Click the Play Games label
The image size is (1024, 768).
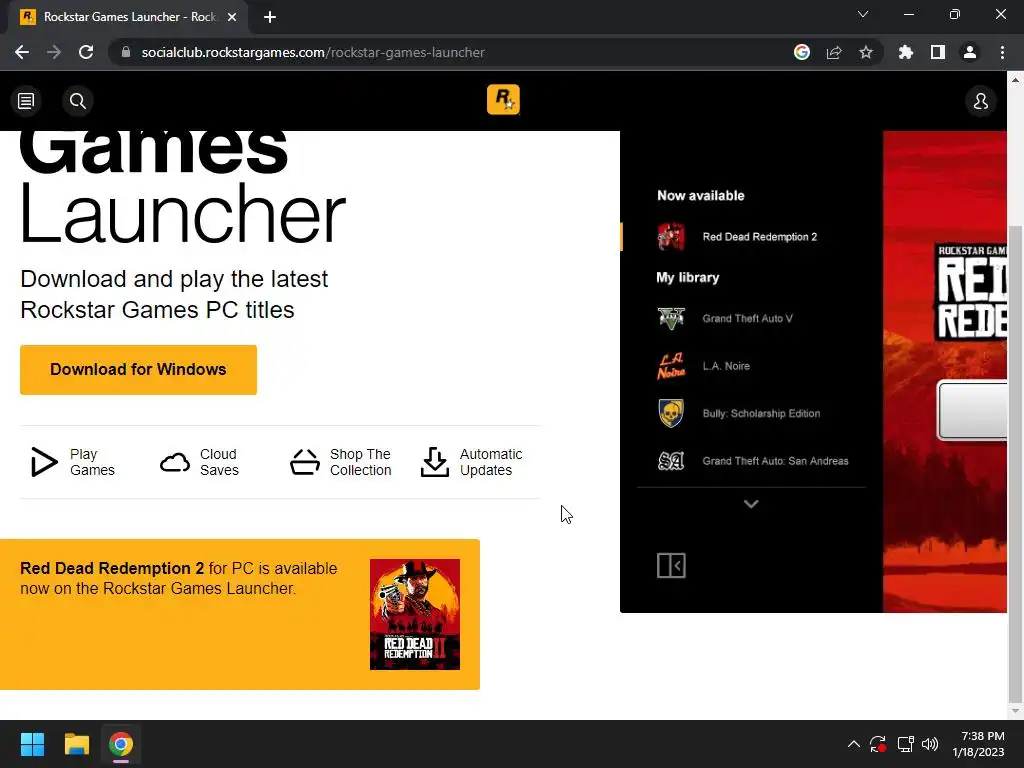point(92,462)
